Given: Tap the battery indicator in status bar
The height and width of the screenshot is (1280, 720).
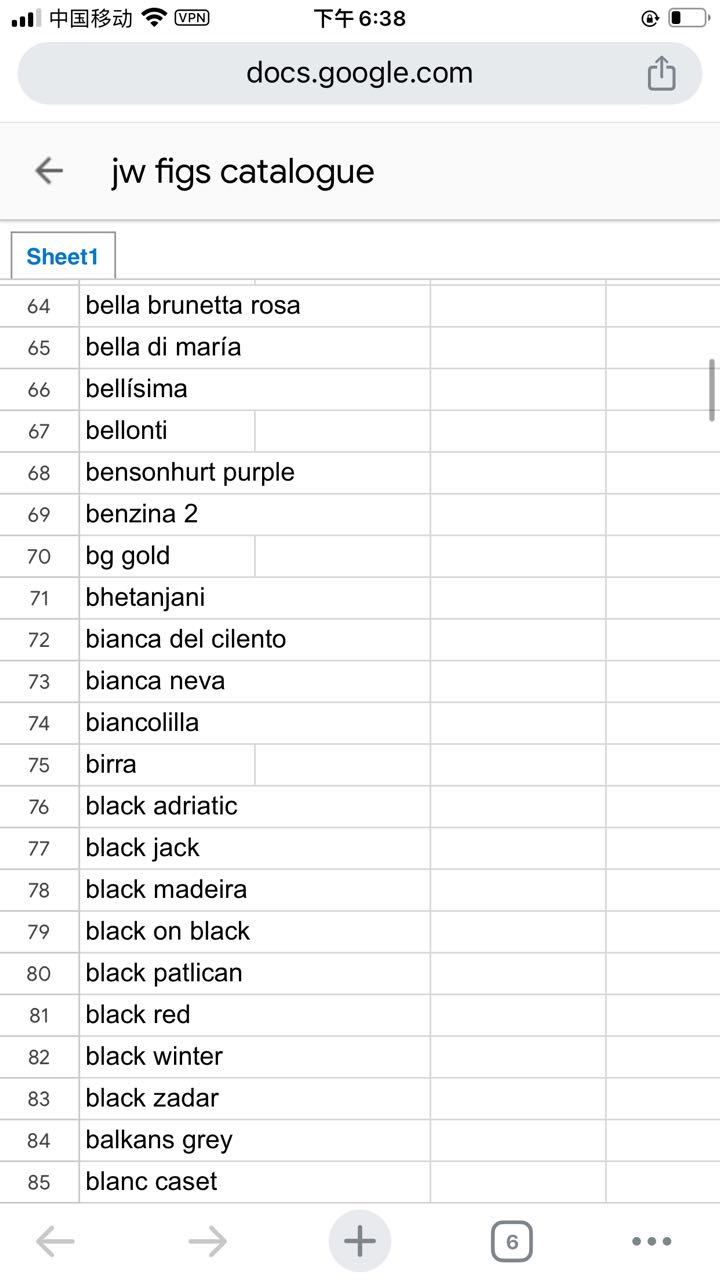Looking at the screenshot, I should coord(687,18).
